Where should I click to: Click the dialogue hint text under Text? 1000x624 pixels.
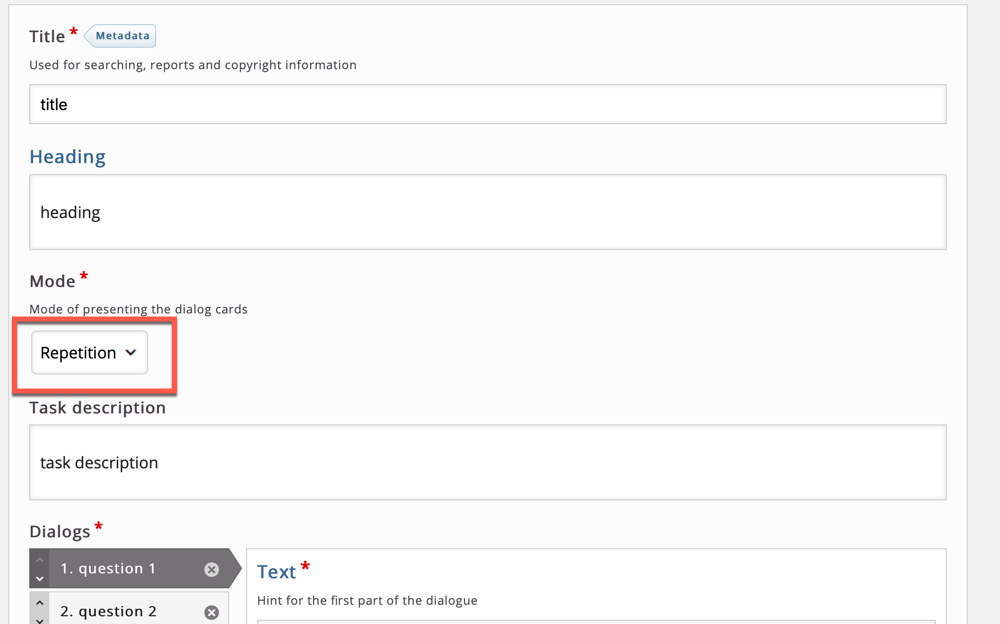pos(367,600)
